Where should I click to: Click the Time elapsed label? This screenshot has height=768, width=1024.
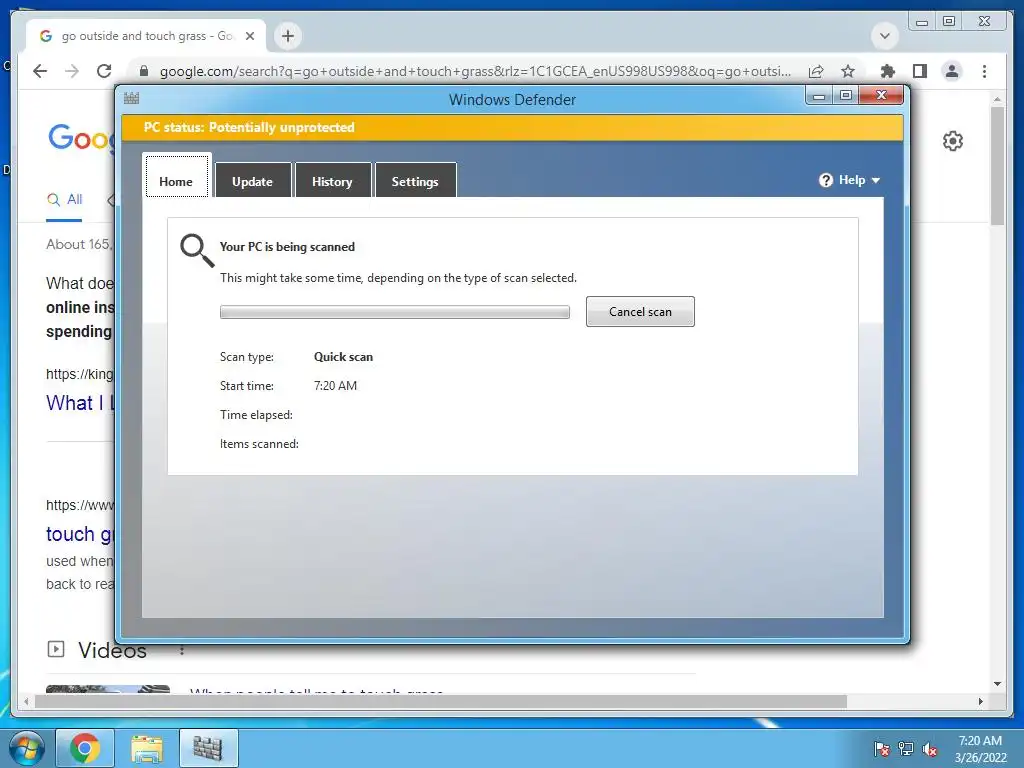tap(256, 415)
